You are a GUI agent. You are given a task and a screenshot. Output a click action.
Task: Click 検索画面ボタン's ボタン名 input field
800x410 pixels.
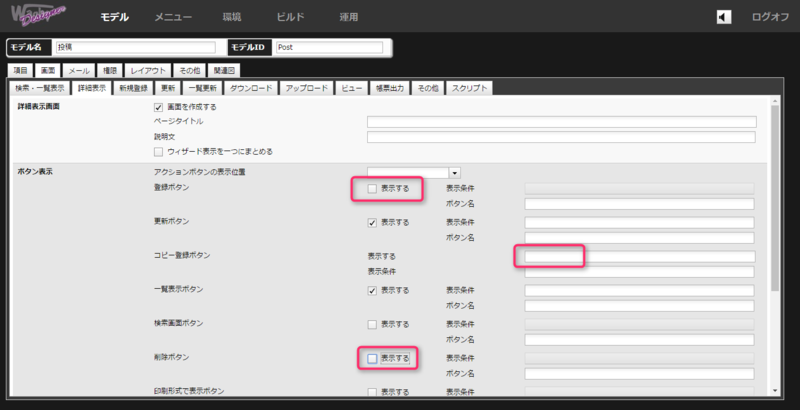coord(639,340)
